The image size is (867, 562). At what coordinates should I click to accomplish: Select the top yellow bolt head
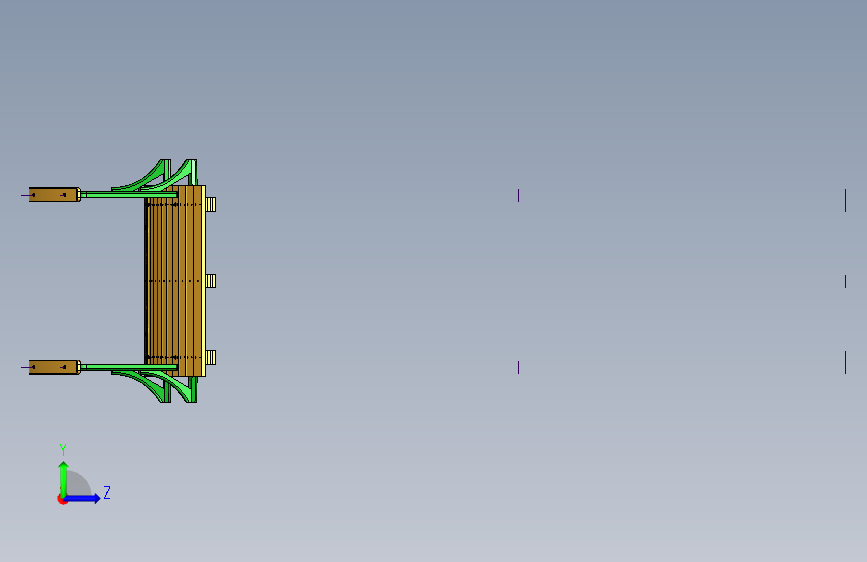(211, 205)
